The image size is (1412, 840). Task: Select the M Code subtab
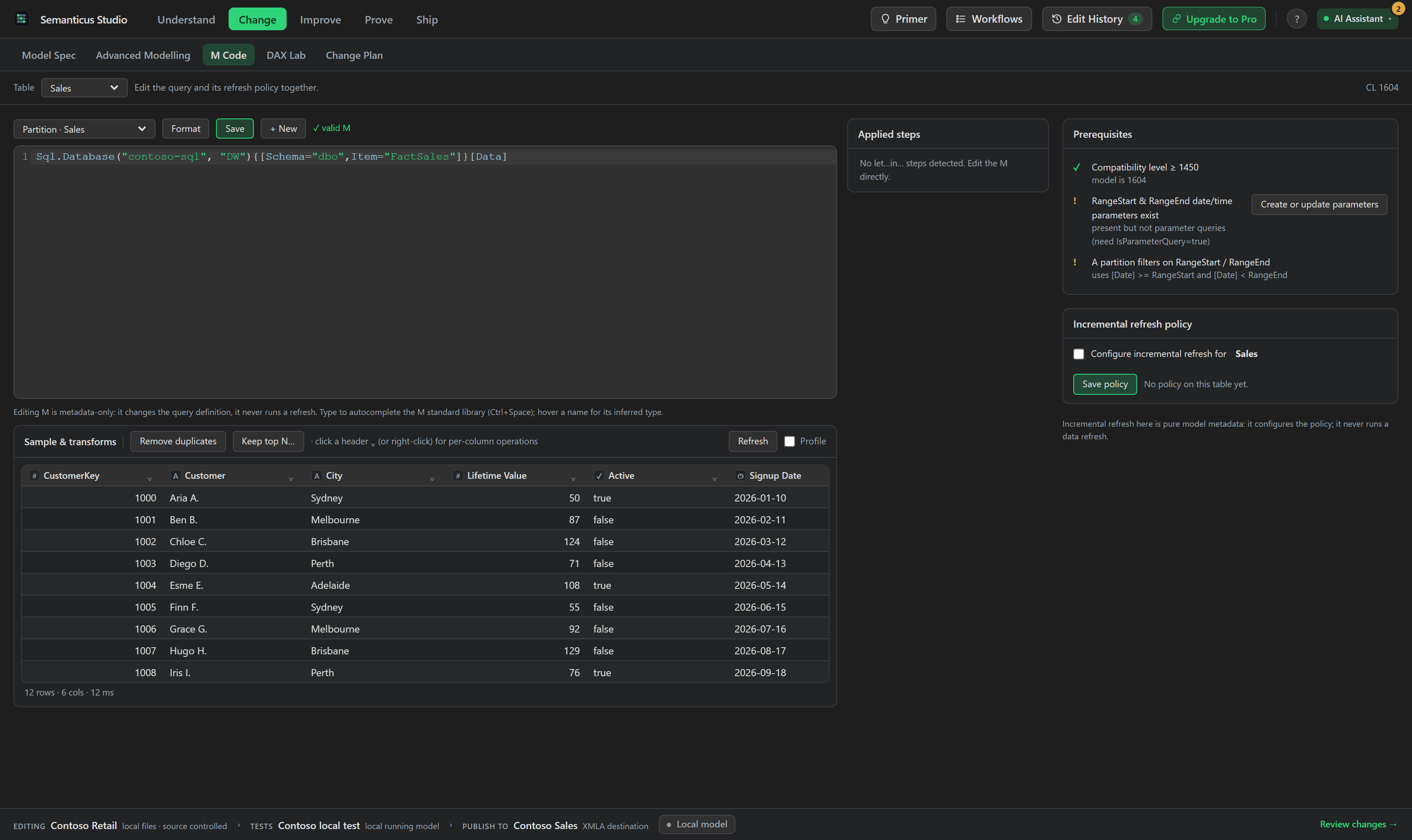tap(228, 55)
